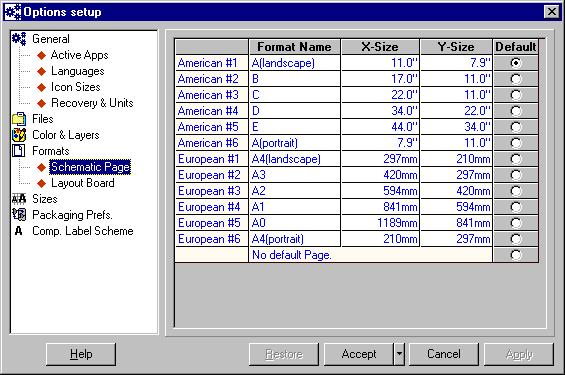This screenshot has height=375, width=565.
Task: Click the Formats page icon
Action: (19, 151)
